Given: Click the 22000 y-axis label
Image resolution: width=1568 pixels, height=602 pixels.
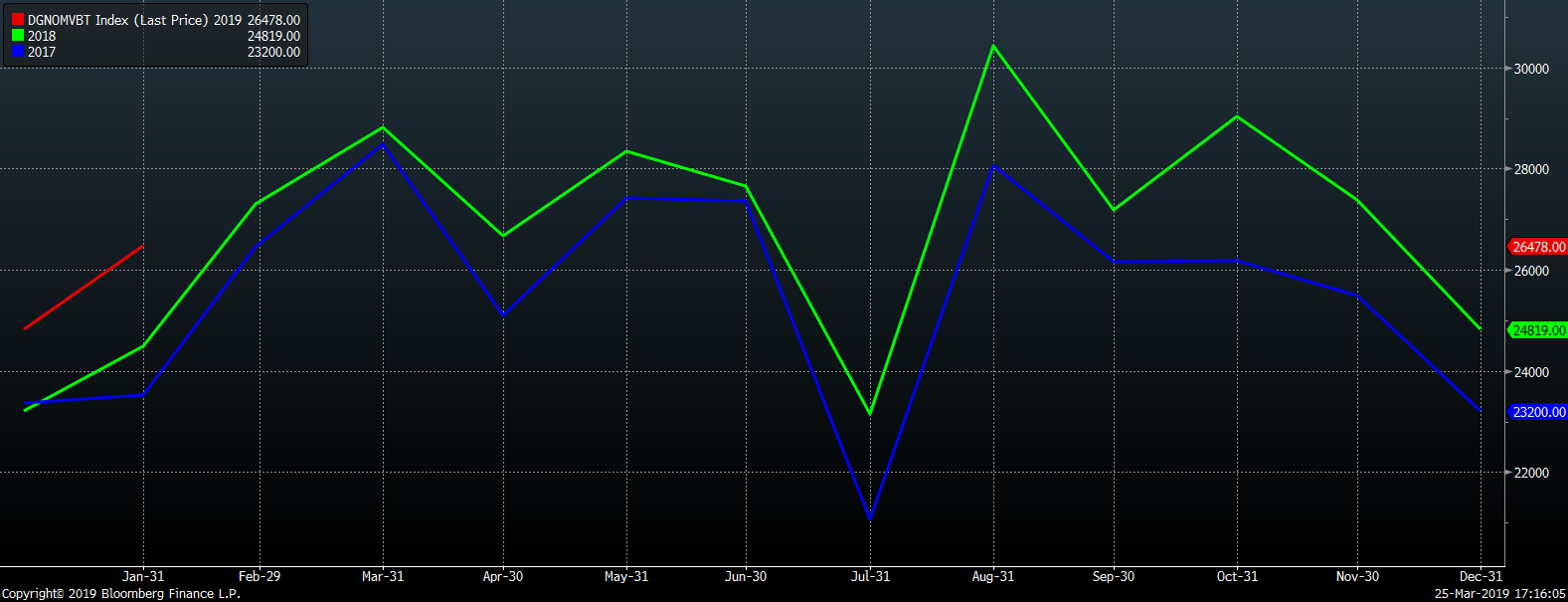Looking at the screenshot, I should [x=1531, y=473].
